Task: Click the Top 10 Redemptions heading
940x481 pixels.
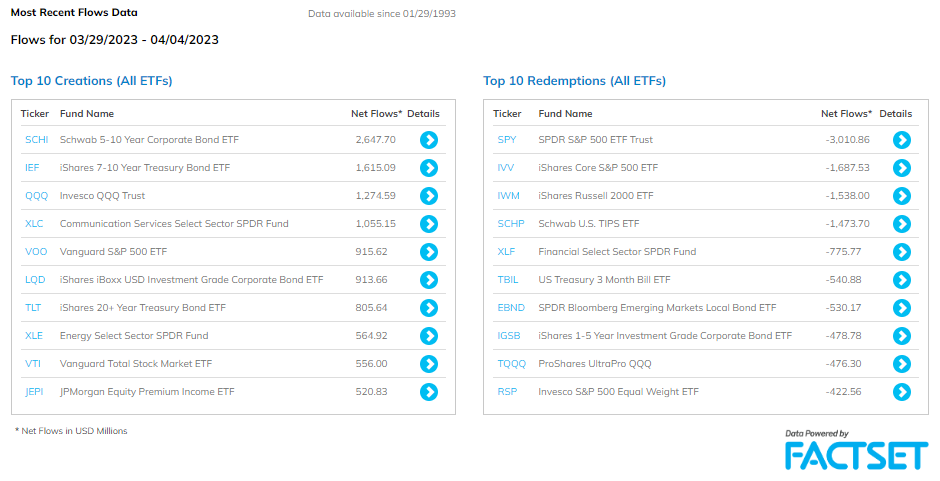Action: coord(574,81)
